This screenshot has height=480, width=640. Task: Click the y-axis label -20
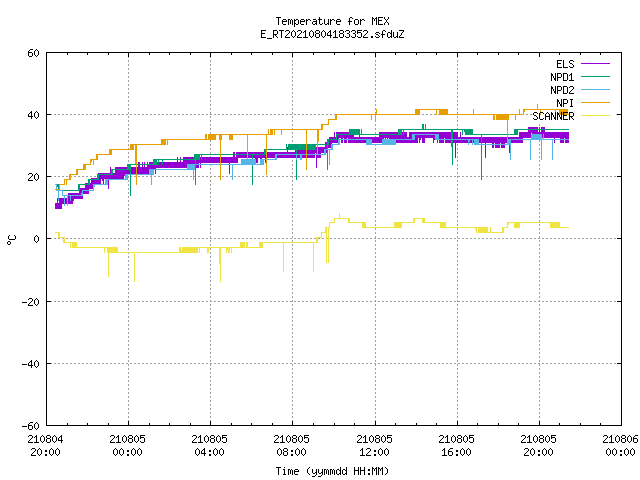31,302
